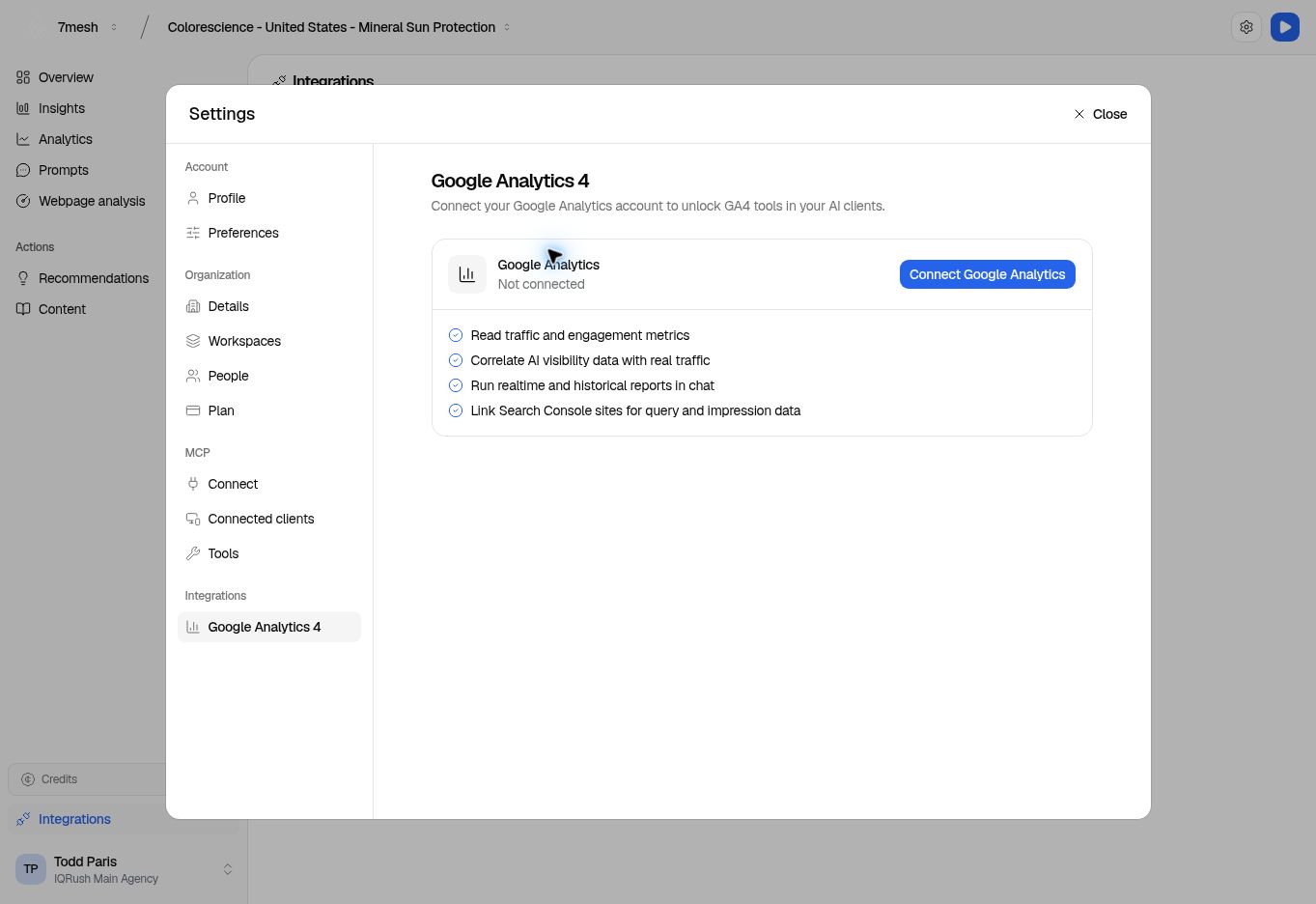Click the 'Google Analytics 4' heading
Image resolution: width=1316 pixels, height=904 pixels.
click(x=510, y=181)
